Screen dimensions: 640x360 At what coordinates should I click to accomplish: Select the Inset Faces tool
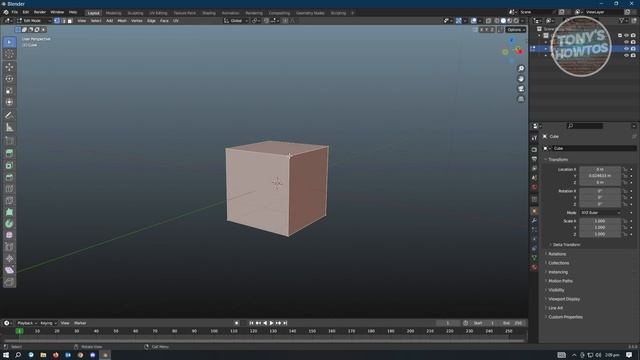pos(9,165)
